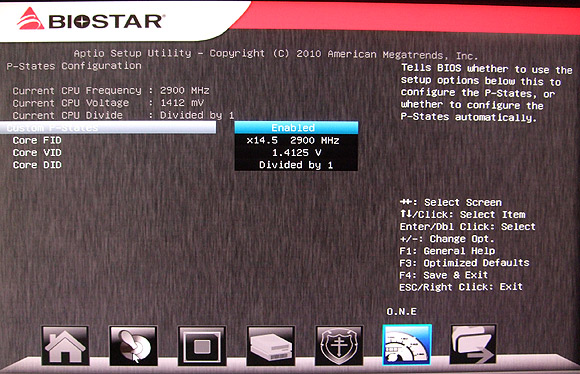The width and height of the screenshot is (580, 374).
Task: Click the Current CPU Voltage readout
Action: (108, 103)
